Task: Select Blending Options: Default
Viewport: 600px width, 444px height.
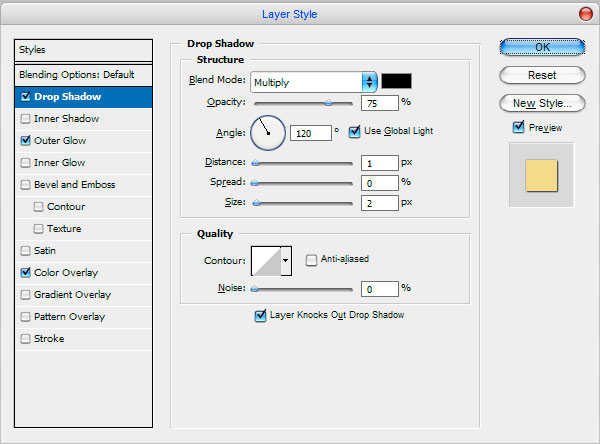Action: click(83, 75)
